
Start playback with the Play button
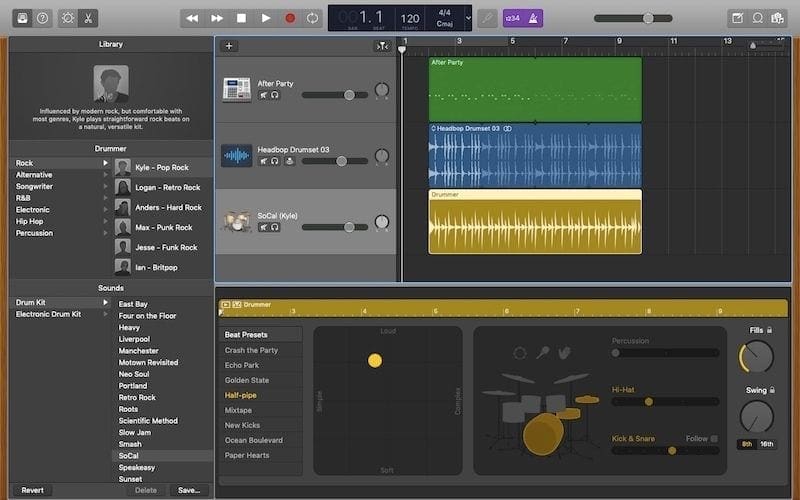coord(266,18)
